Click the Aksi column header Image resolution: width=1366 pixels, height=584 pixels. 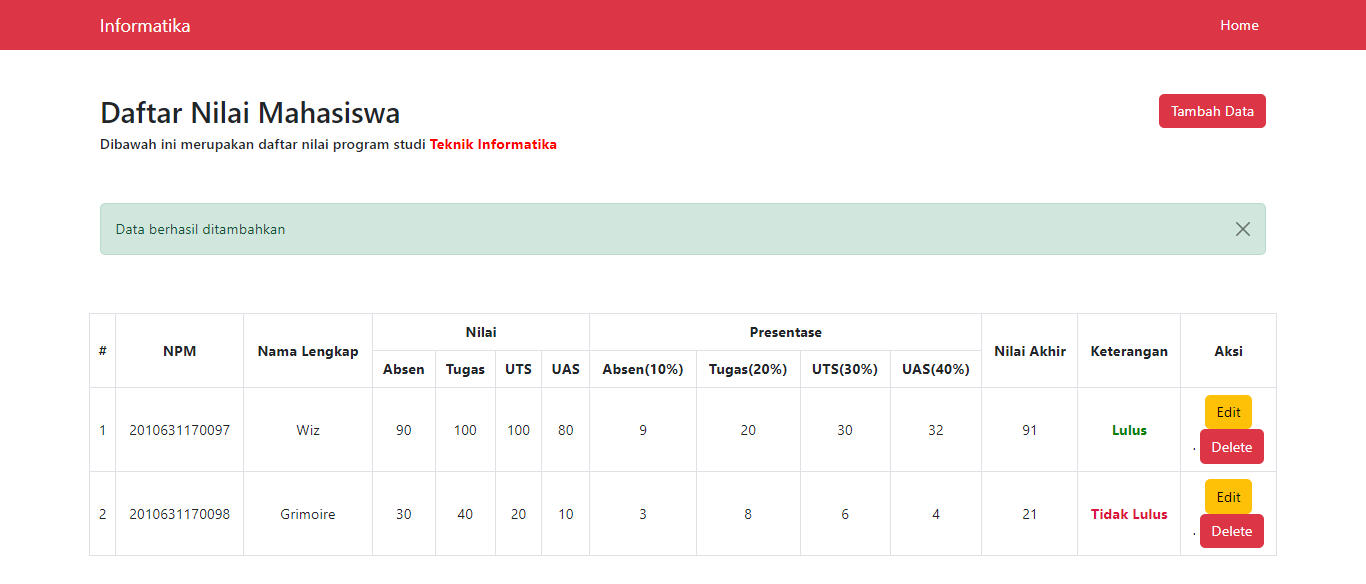coord(1228,351)
